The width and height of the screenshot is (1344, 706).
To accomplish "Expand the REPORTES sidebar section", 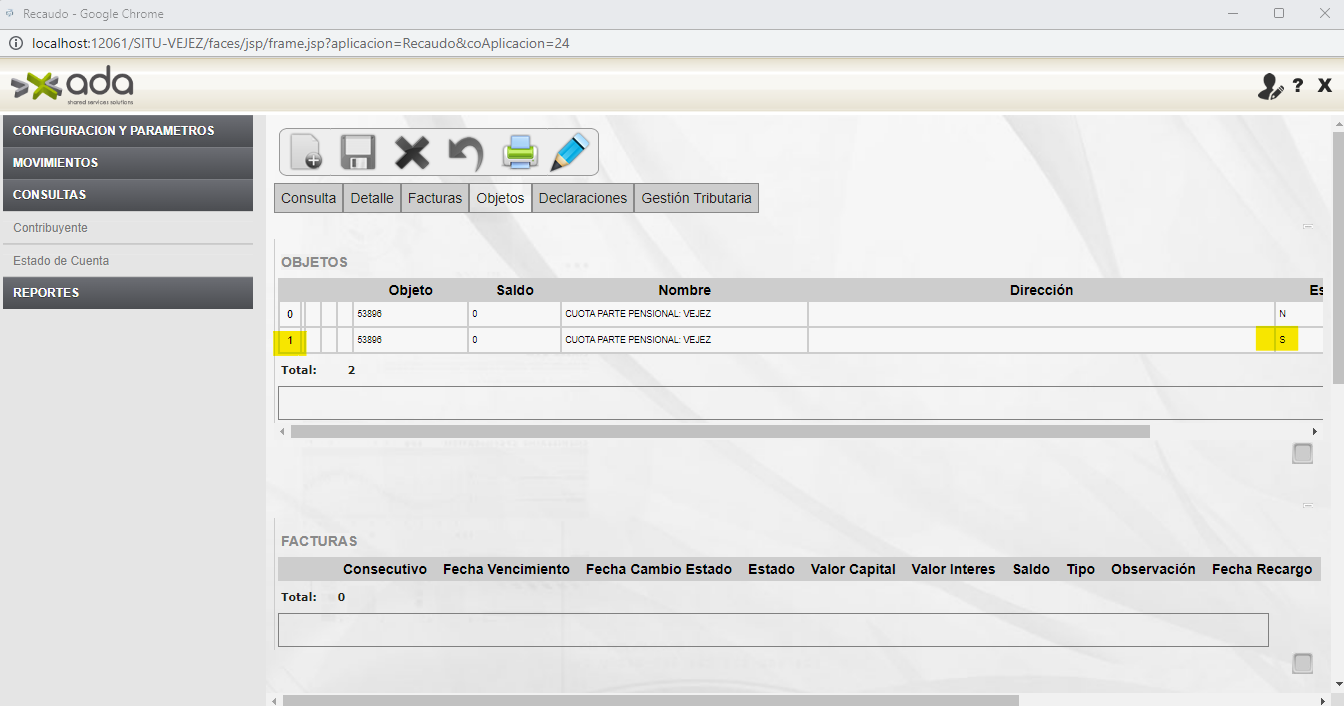I will pyautogui.click(x=128, y=293).
